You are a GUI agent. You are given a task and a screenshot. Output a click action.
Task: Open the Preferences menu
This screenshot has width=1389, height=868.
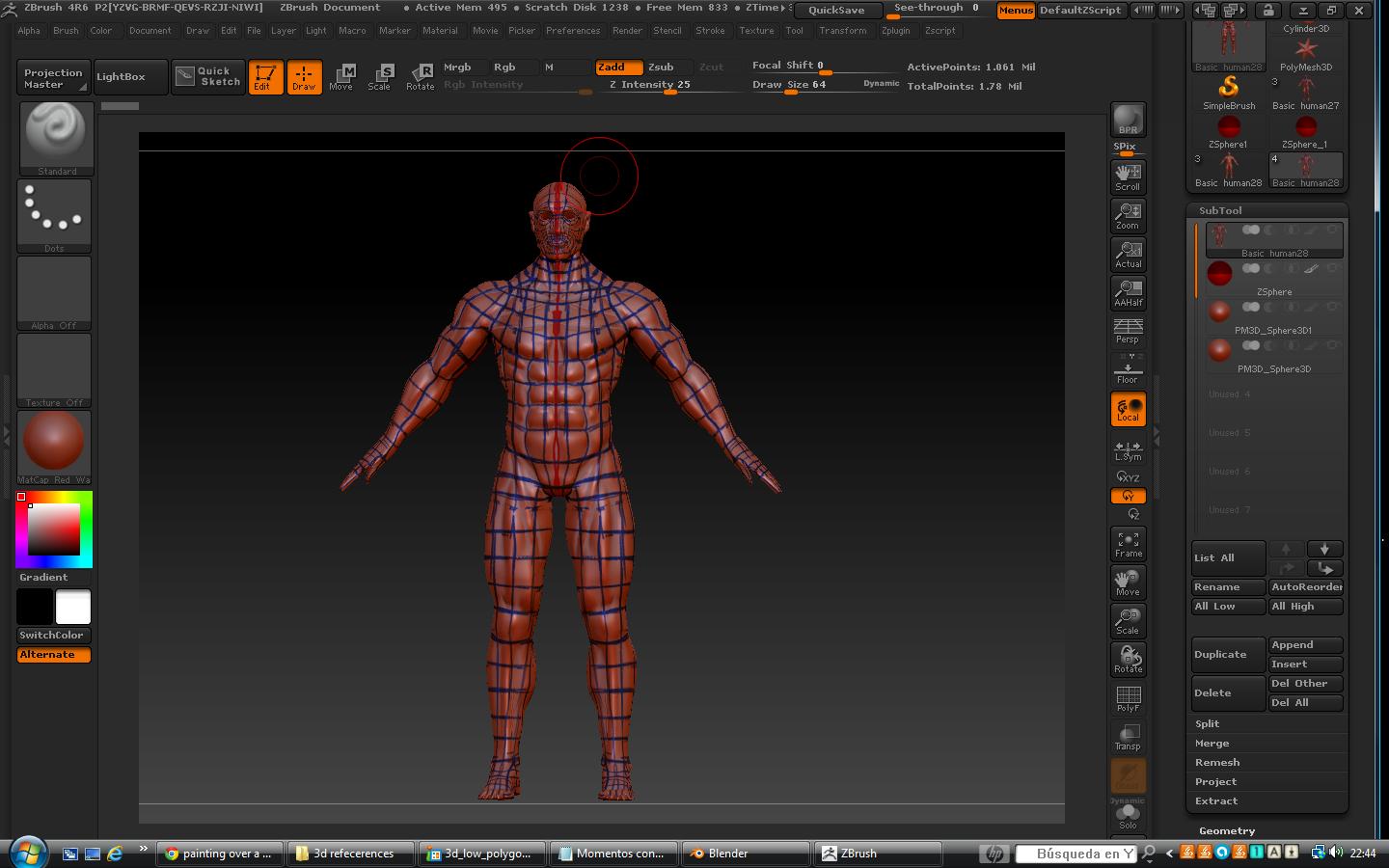pos(573,31)
